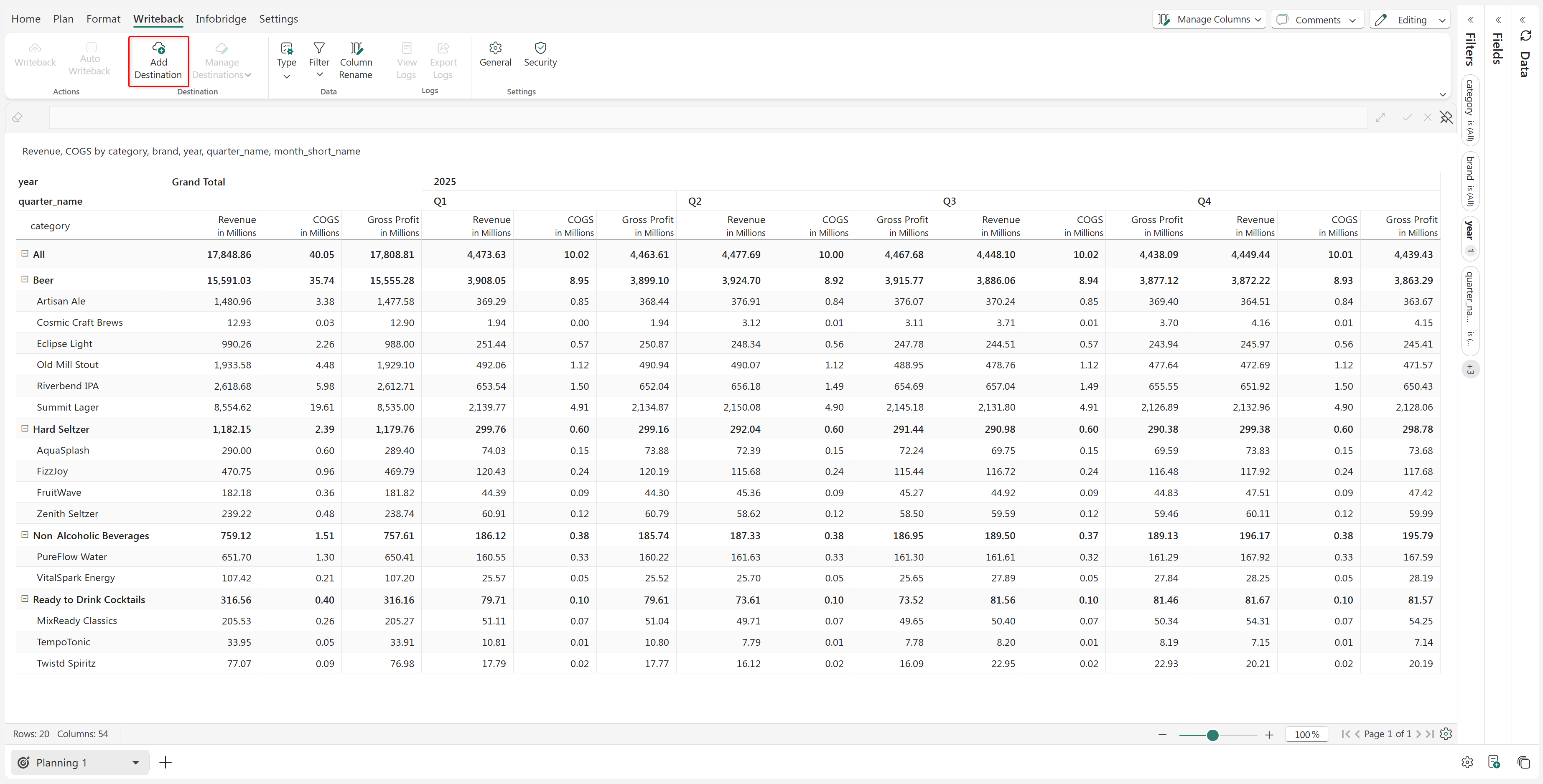Open General writeback settings
The height and width of the screenshot is (784, 1543).
pyautogui.click(x=495, y=54)
